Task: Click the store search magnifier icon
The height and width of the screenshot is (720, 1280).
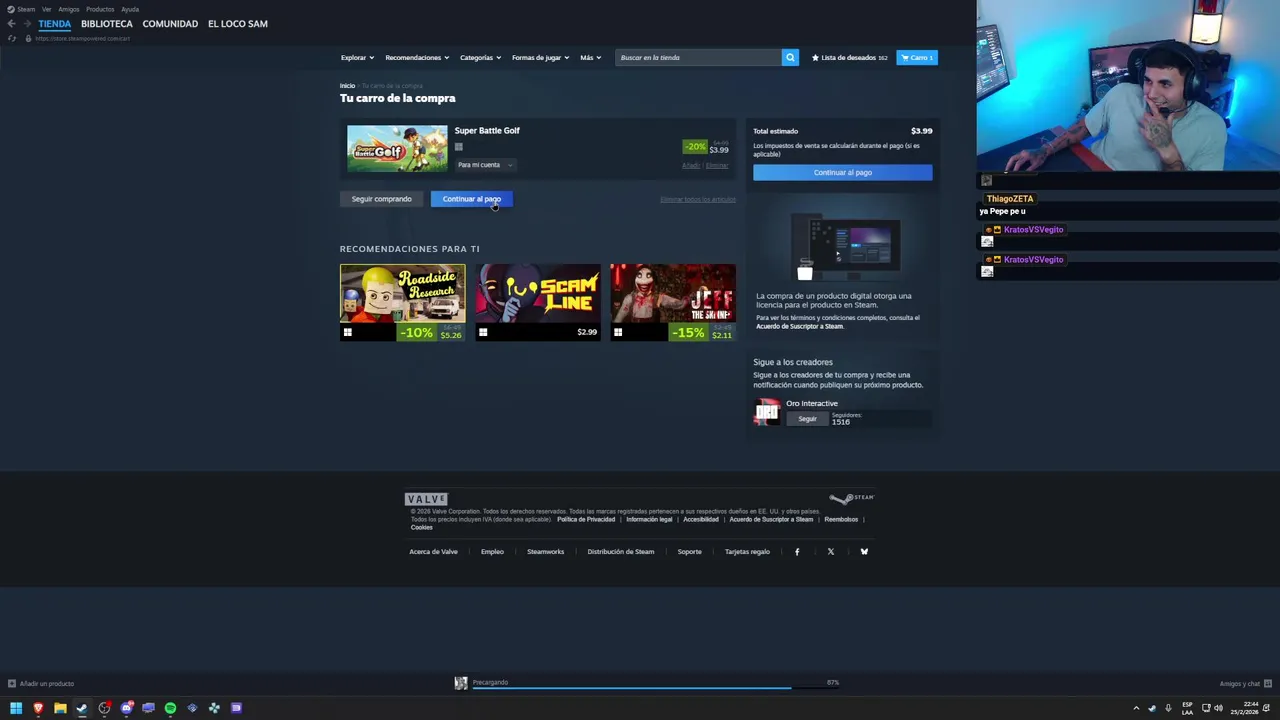Action: point(790,57)
